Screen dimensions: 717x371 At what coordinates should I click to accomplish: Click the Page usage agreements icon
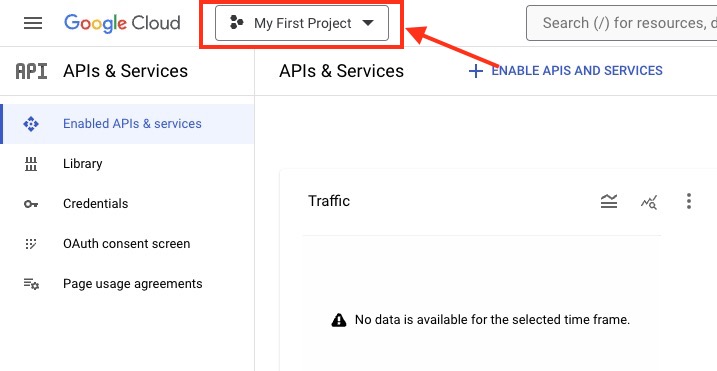(31, 284)
